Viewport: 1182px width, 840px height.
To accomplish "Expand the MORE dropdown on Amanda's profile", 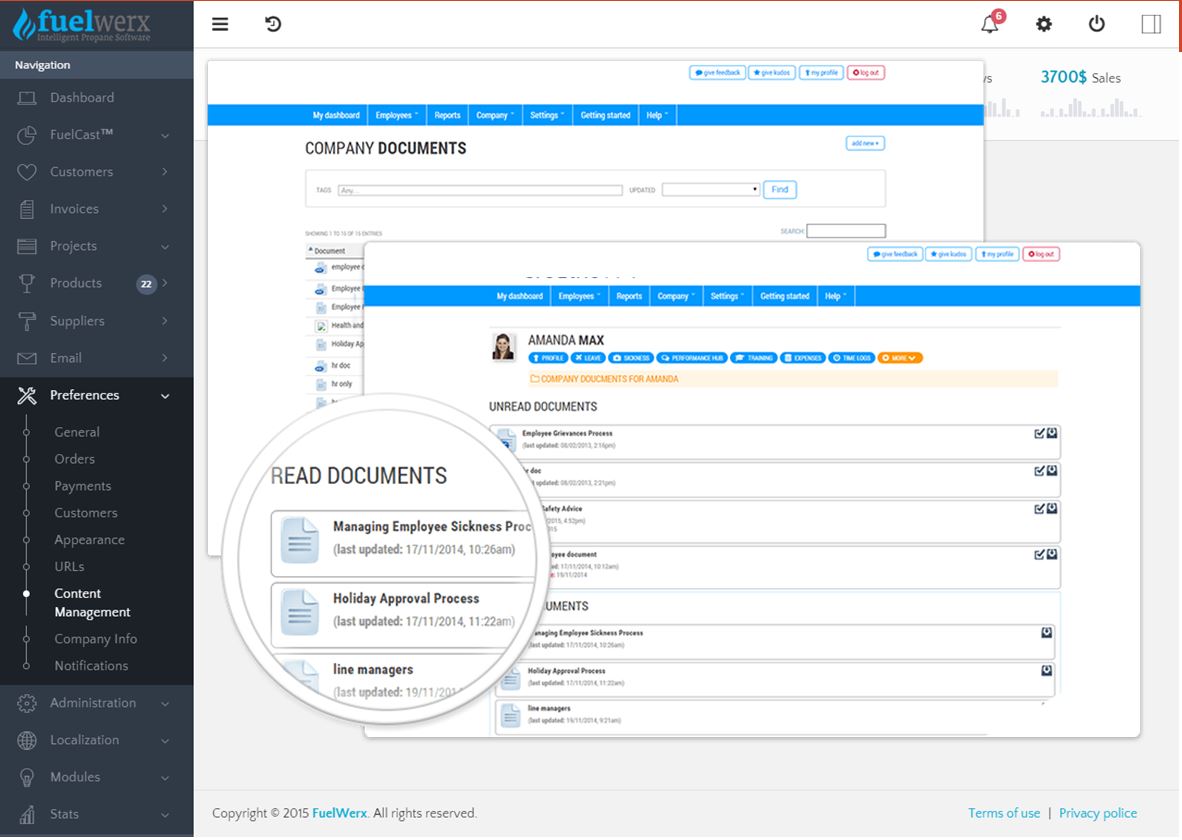I will 899,357.
